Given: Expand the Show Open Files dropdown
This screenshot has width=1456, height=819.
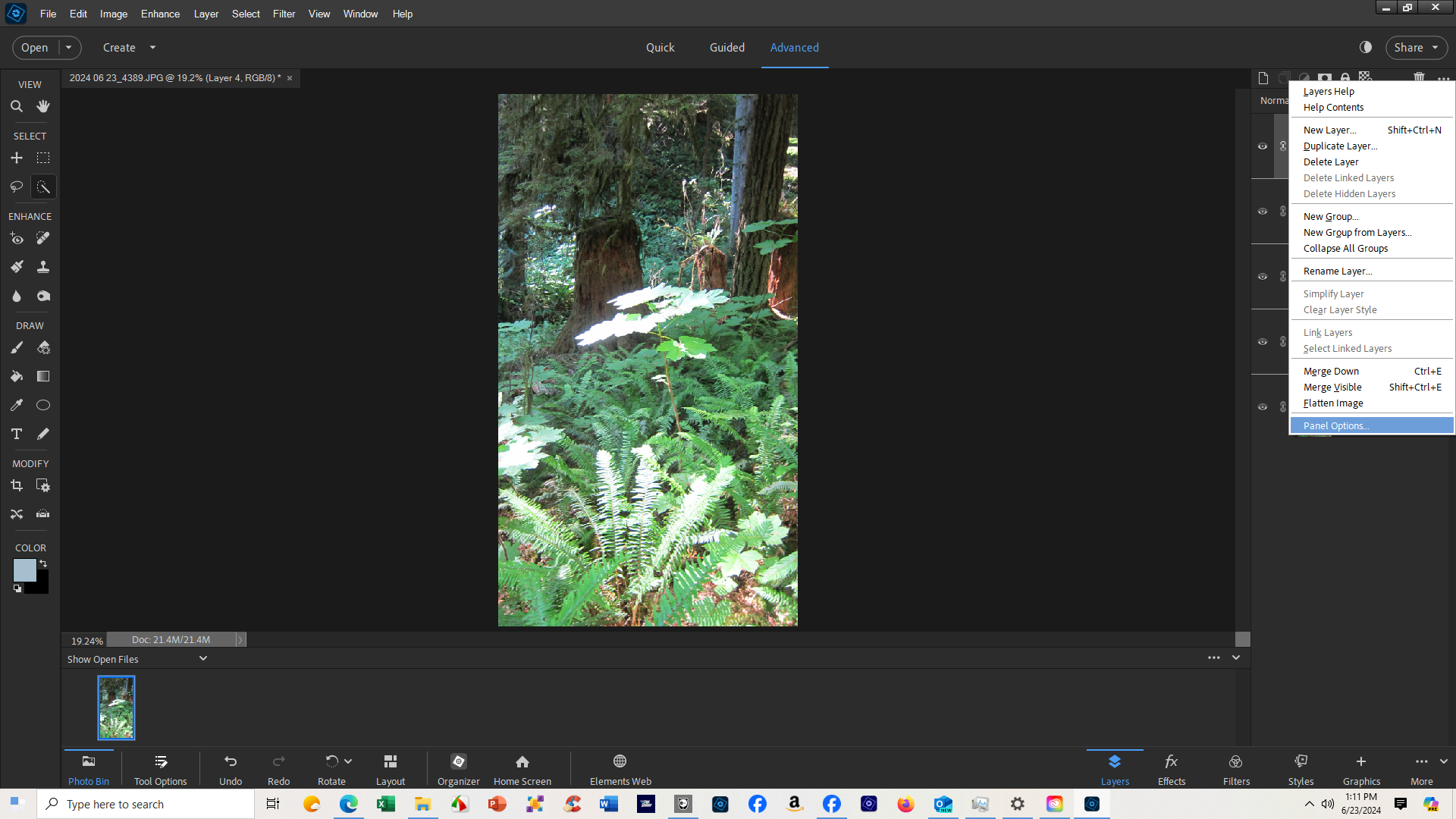Looking at the screenshot, I should click(x=202, y=658).
